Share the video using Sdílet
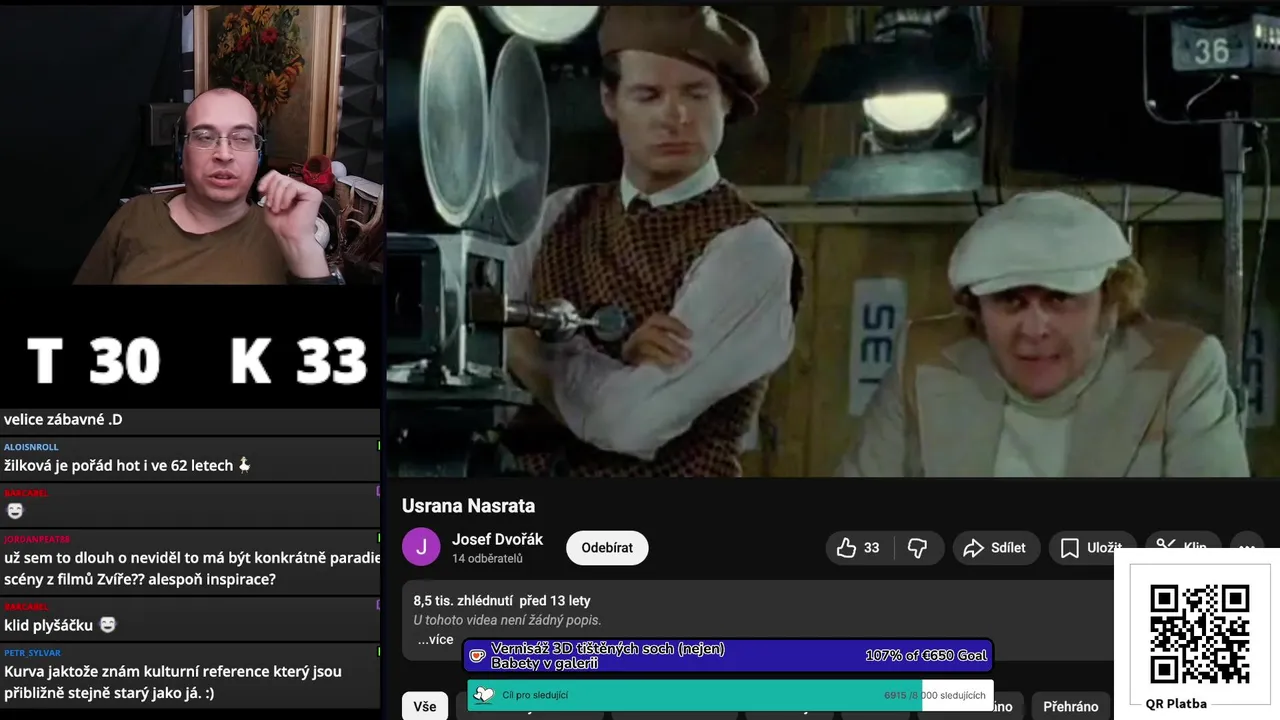 [996, 548]
